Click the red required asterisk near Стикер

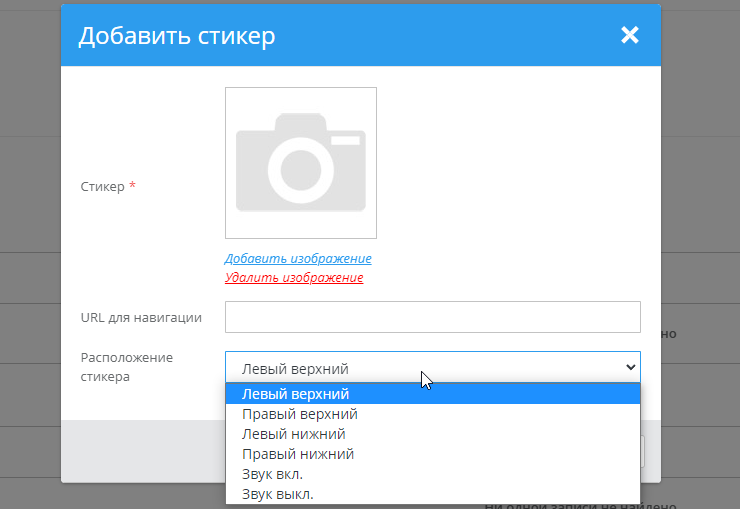132,186
